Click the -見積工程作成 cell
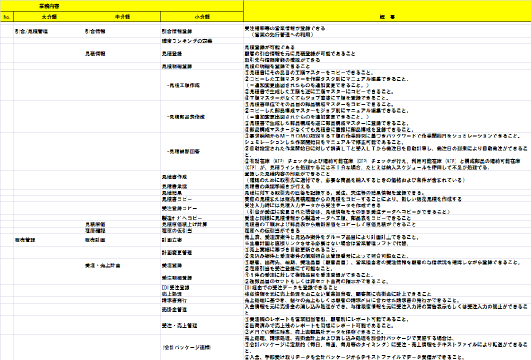Image resolution: width=531 pixels, height=360 pixels. (184, 85)
